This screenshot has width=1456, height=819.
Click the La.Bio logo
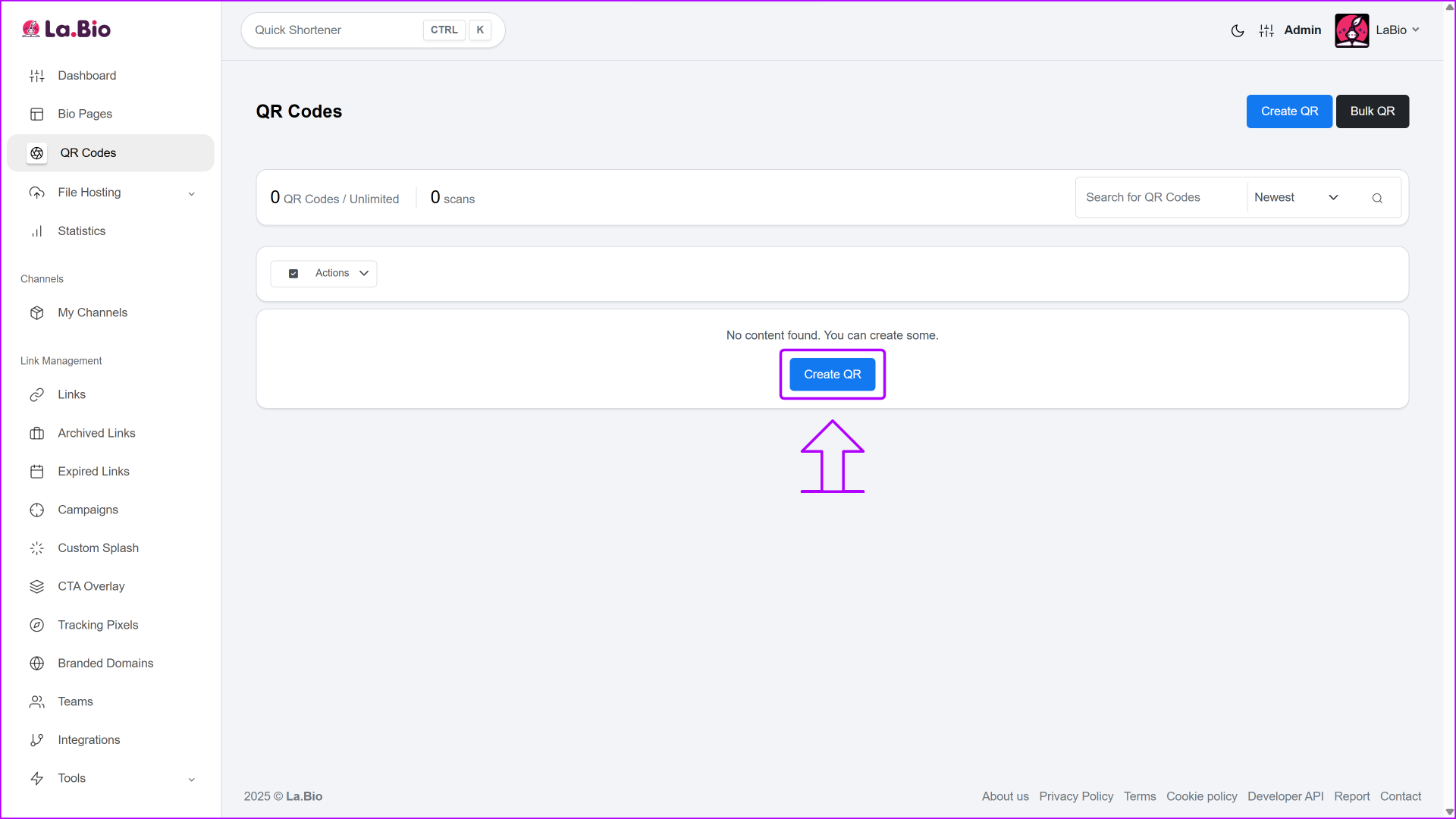point(67,30)
